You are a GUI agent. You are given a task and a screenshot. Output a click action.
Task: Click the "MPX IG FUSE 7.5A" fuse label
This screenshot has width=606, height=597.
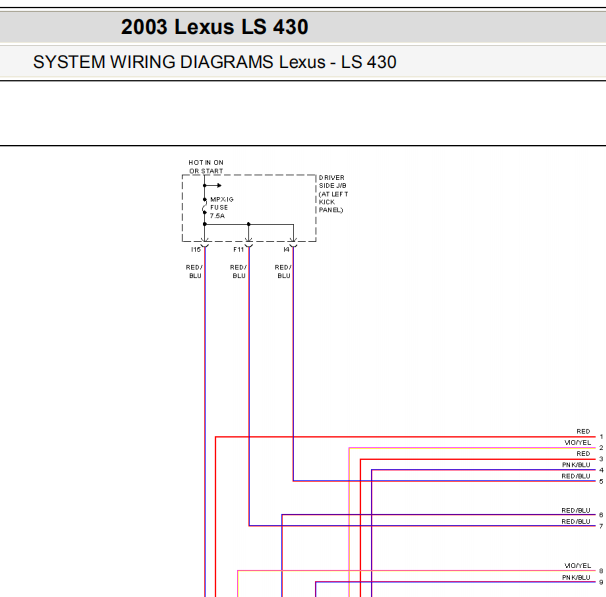[x=222, y=208]
